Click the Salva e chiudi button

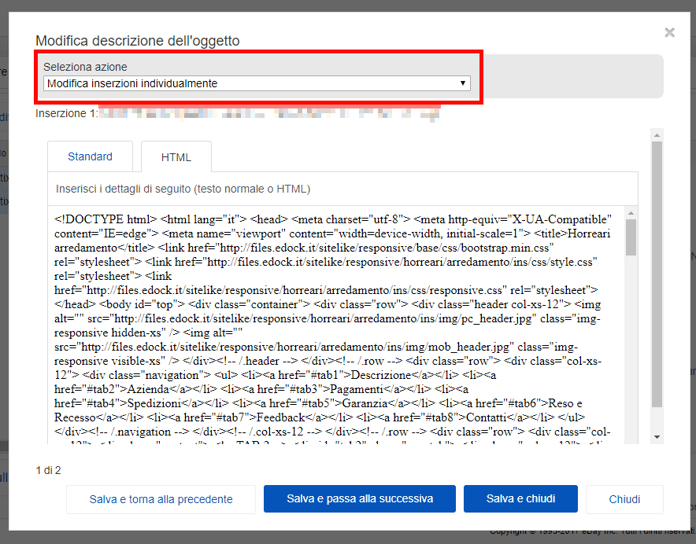519,499
